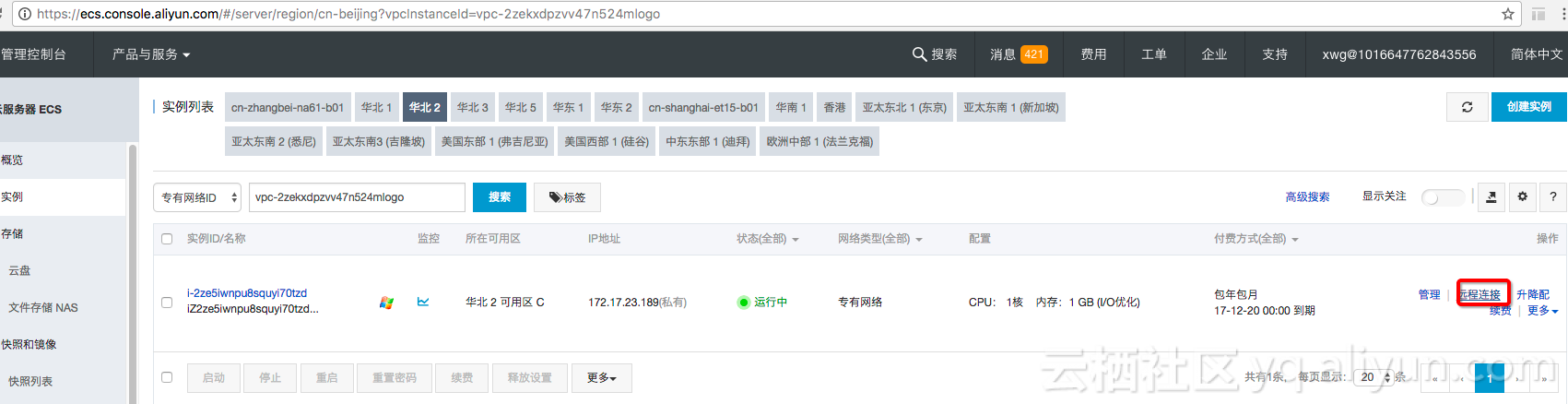Click the bulk 启动 button
Screen dimensions: 1568x404
click(214, 378)
